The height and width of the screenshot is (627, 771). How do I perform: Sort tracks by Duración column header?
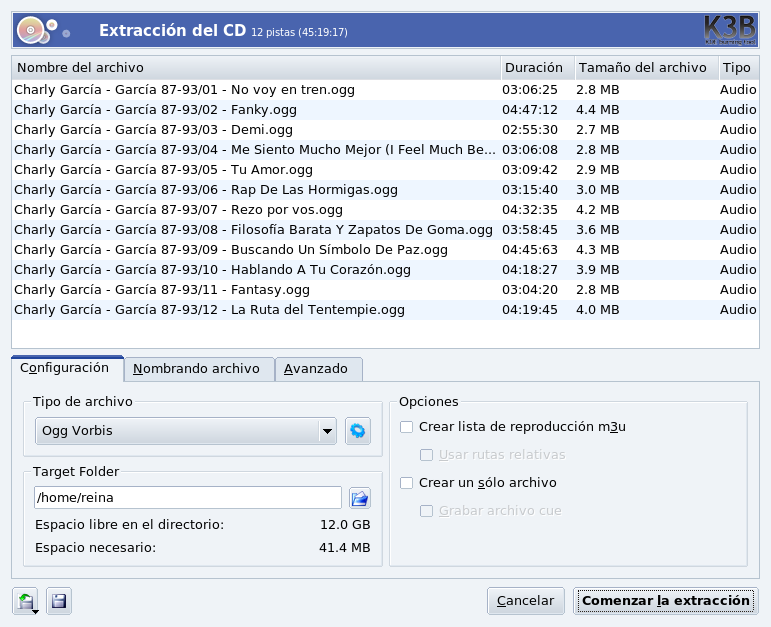(536, 68)
